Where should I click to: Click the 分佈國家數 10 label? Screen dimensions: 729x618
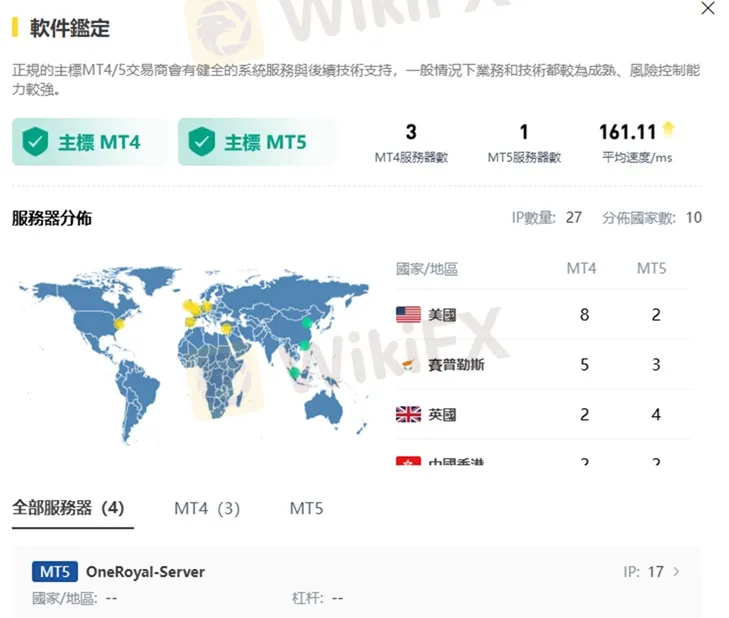[652, 217]
